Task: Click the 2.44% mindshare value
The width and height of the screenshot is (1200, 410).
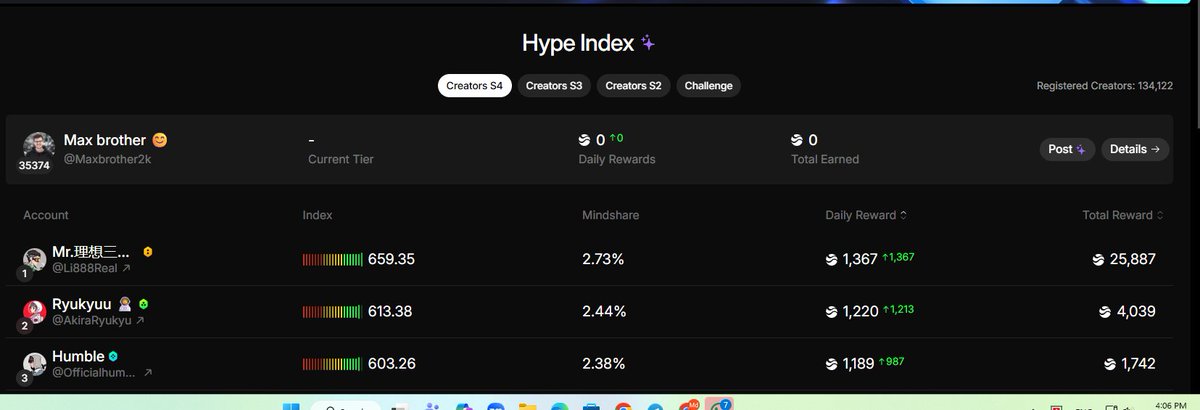Action: tap(605, 311)
